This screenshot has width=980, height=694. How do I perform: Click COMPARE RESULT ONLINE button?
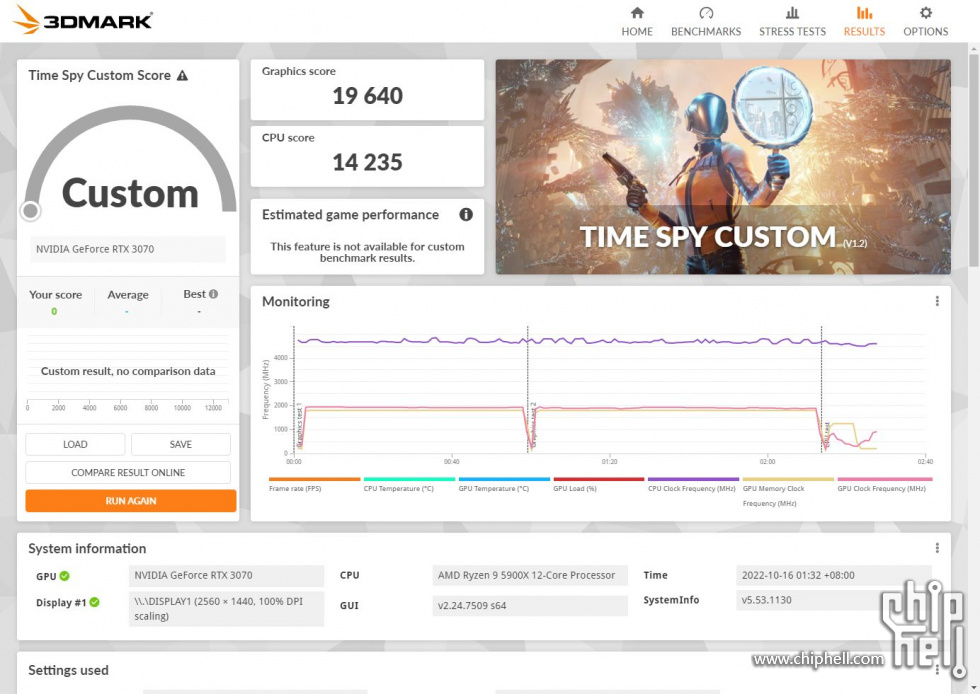(x=128, y=472)
